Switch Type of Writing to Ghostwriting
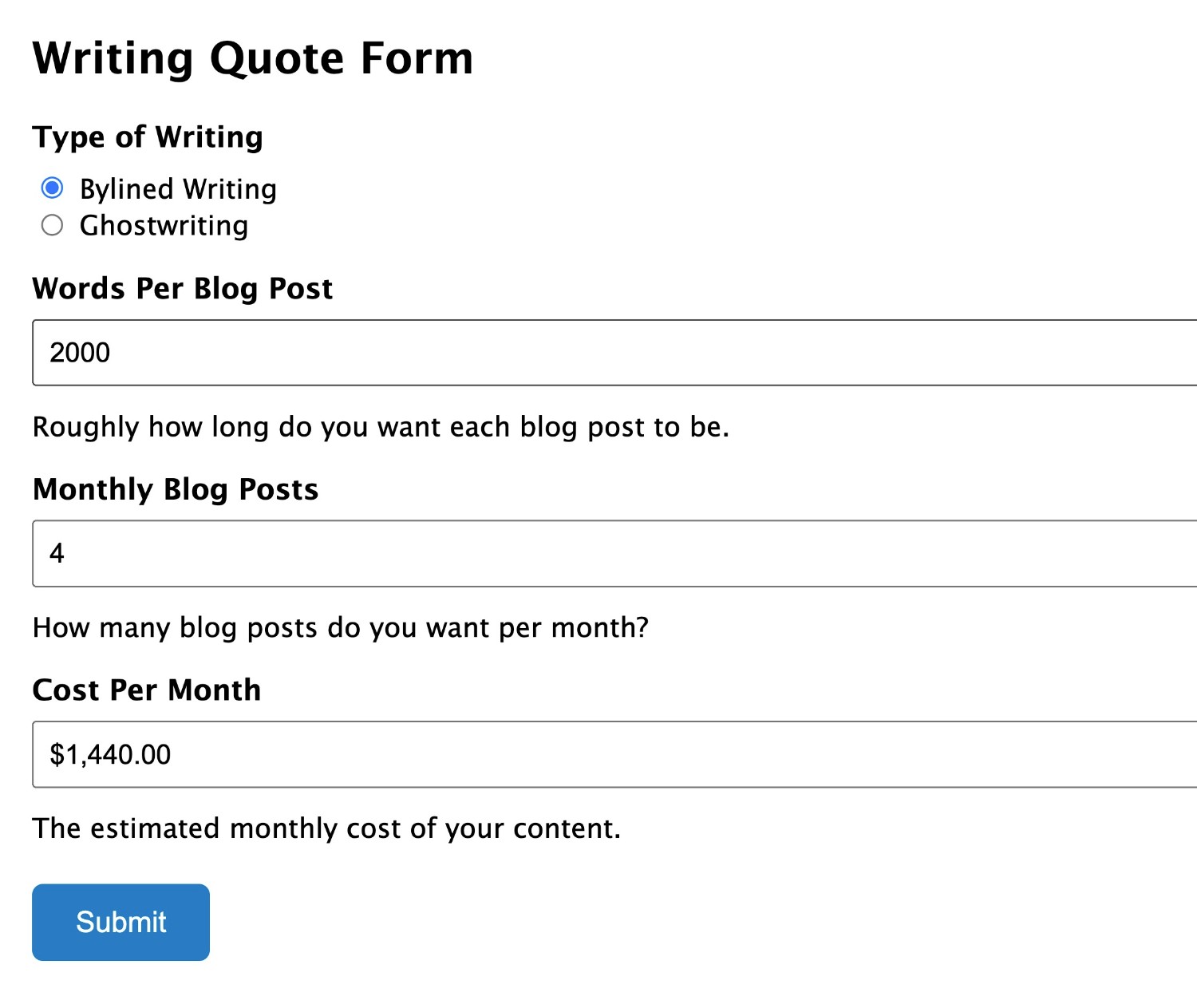The width and height of the screenshot is (1197, 1008). (x=53, y=225)
